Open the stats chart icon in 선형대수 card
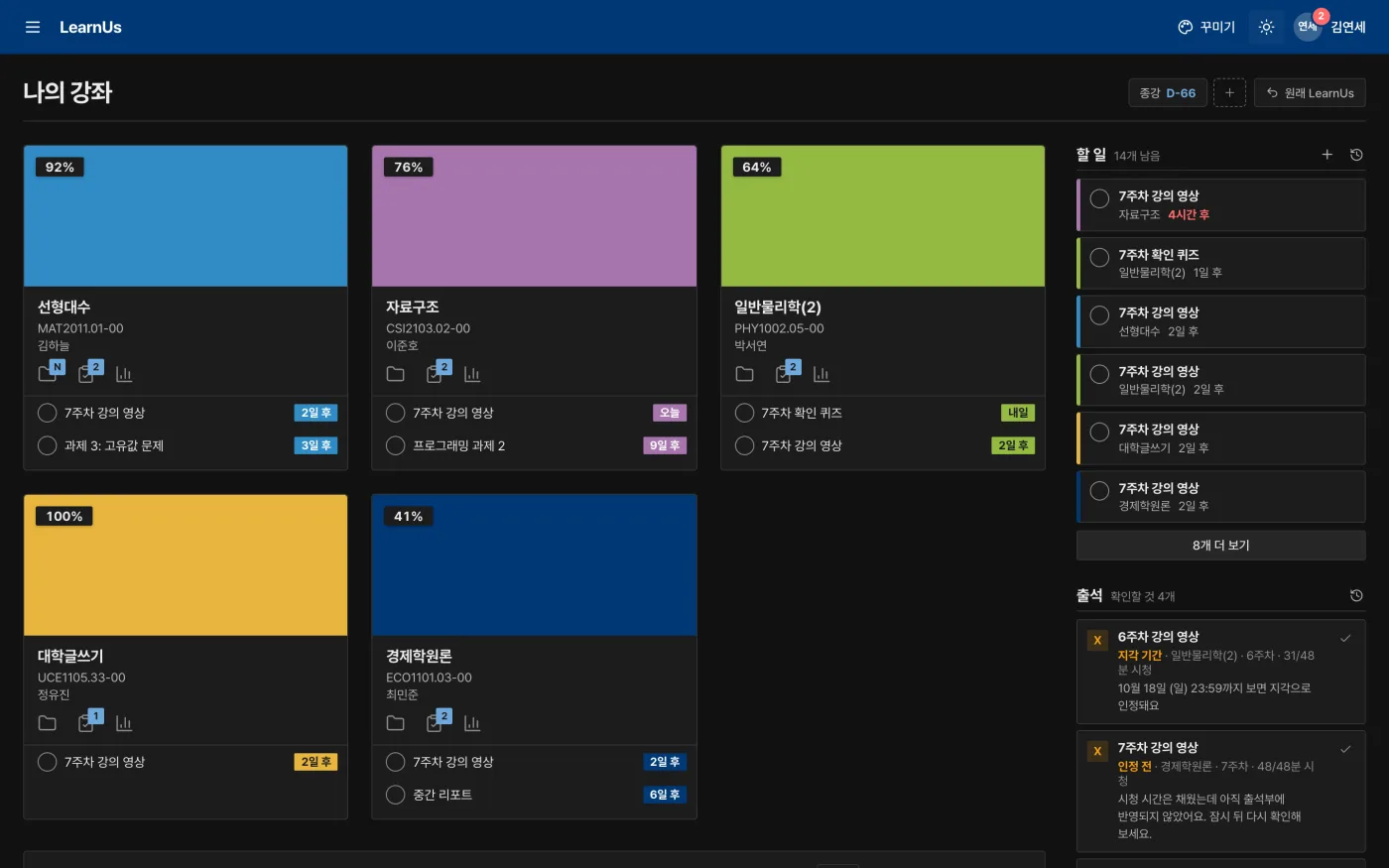 click(124, 373)
